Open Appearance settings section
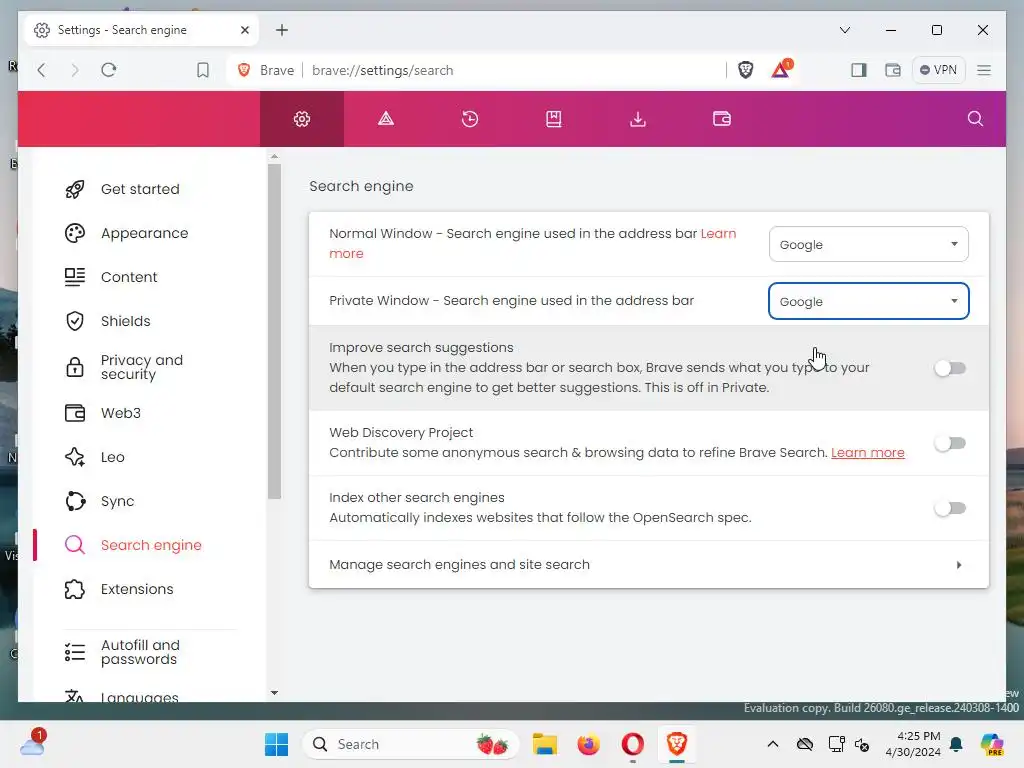 (144, 233)
